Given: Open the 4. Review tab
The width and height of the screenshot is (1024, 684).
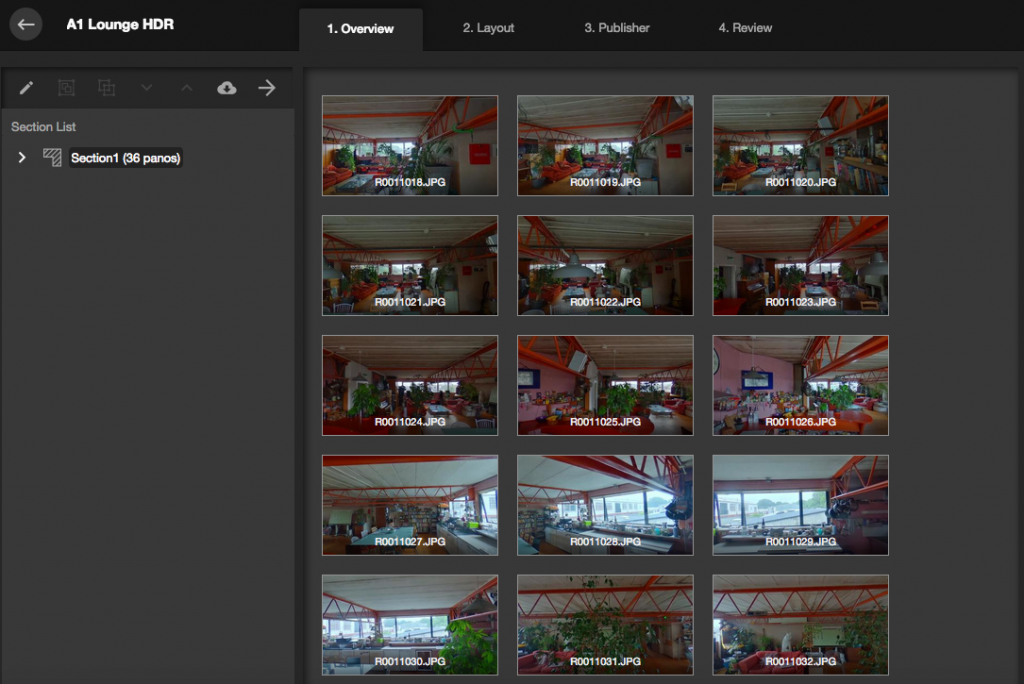Looking at the screenshot, I should (x=745, y=28).
